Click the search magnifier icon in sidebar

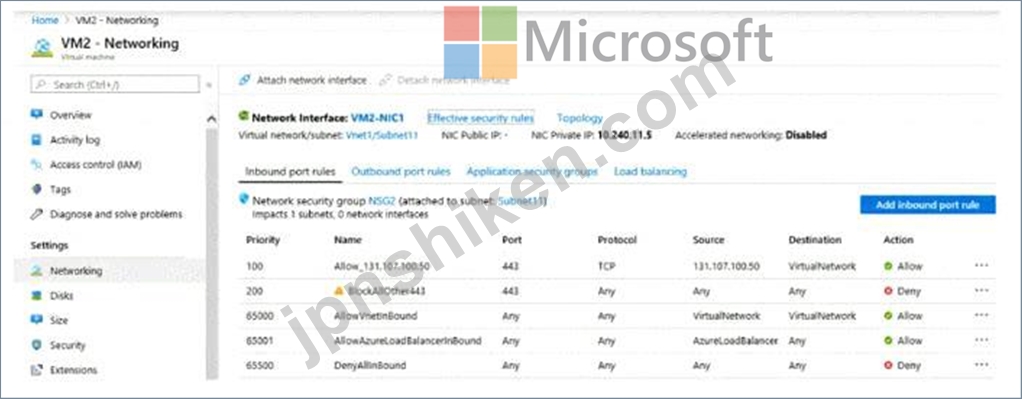[x=41, y=85]
